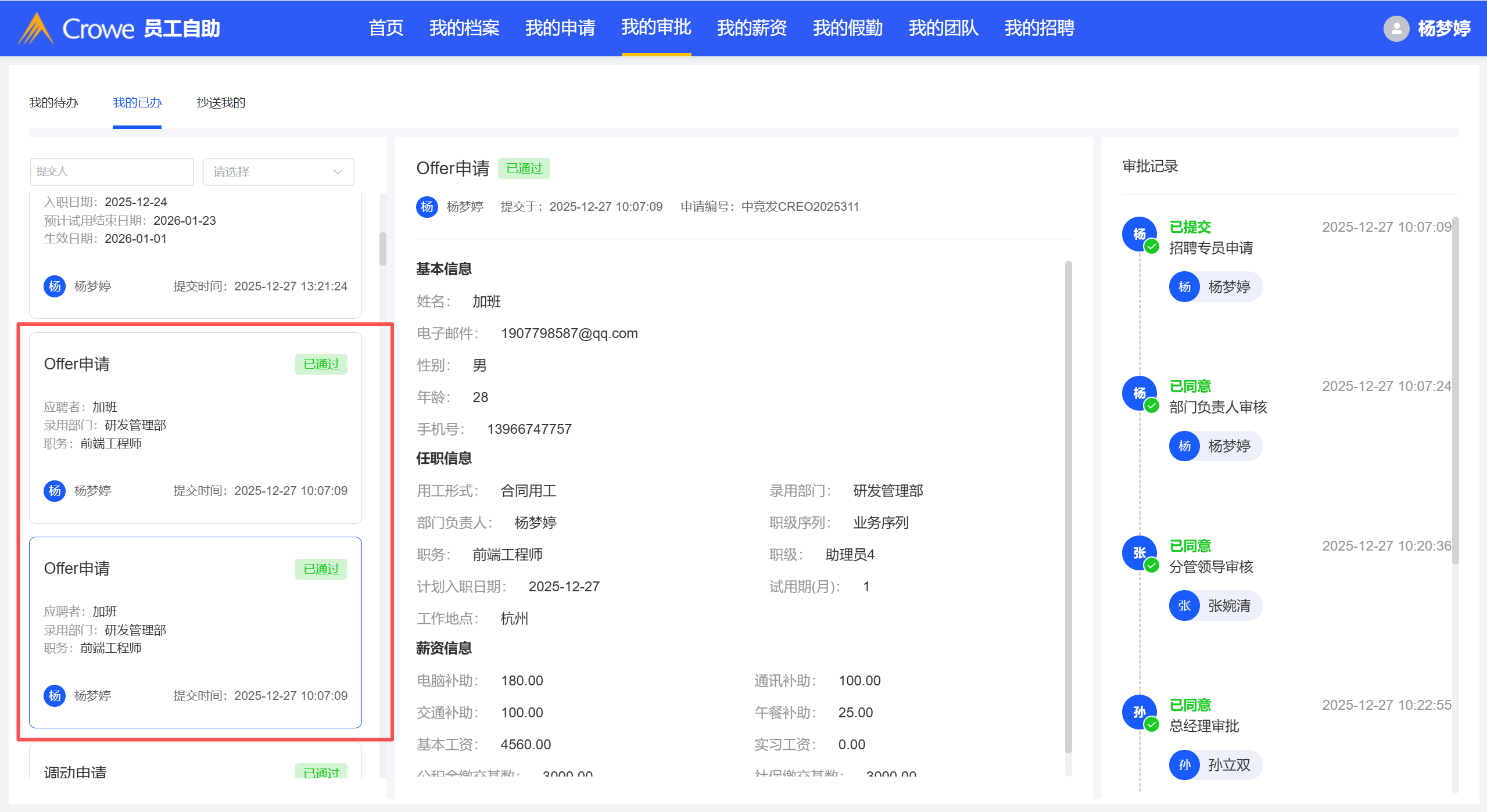
Task: Click 孙 avatar in 总经理审批 step
Action: 1138,712
